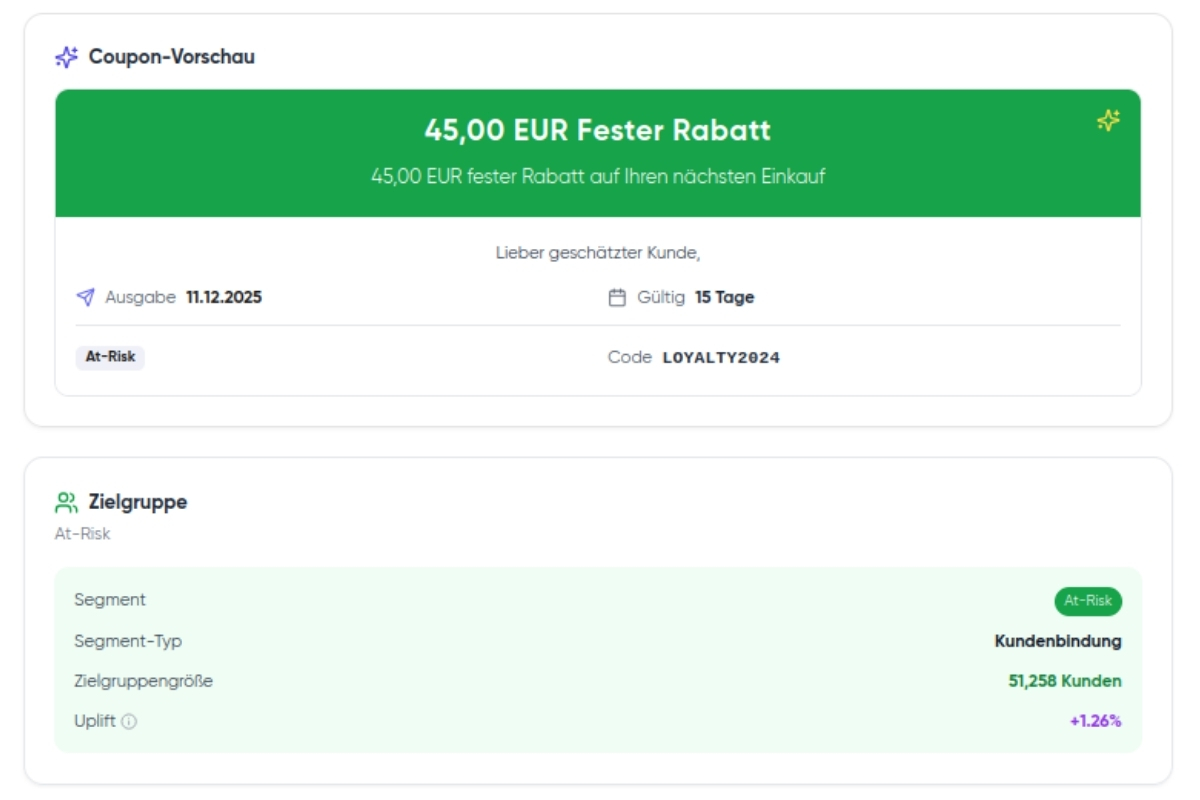This screenshot has height=800, width=1200.
Task: Click the Segment-Typ label
Action: click(x=128, y=641)
